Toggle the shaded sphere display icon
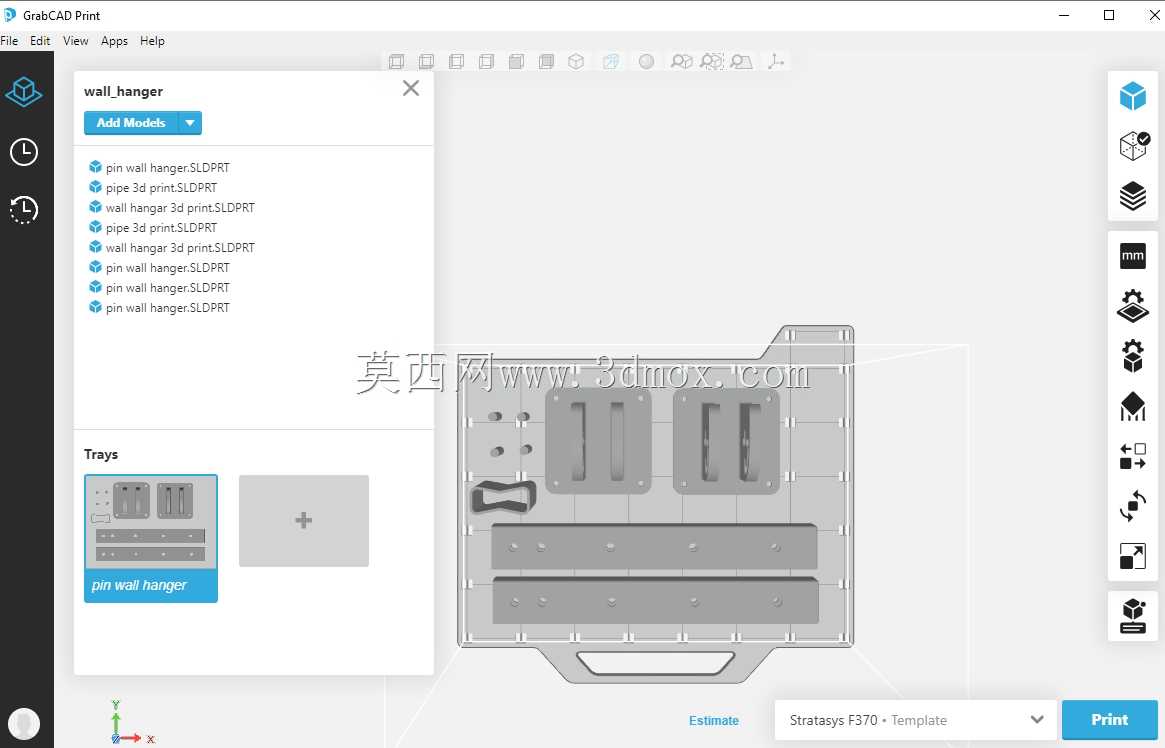 (x=646, y=61)
